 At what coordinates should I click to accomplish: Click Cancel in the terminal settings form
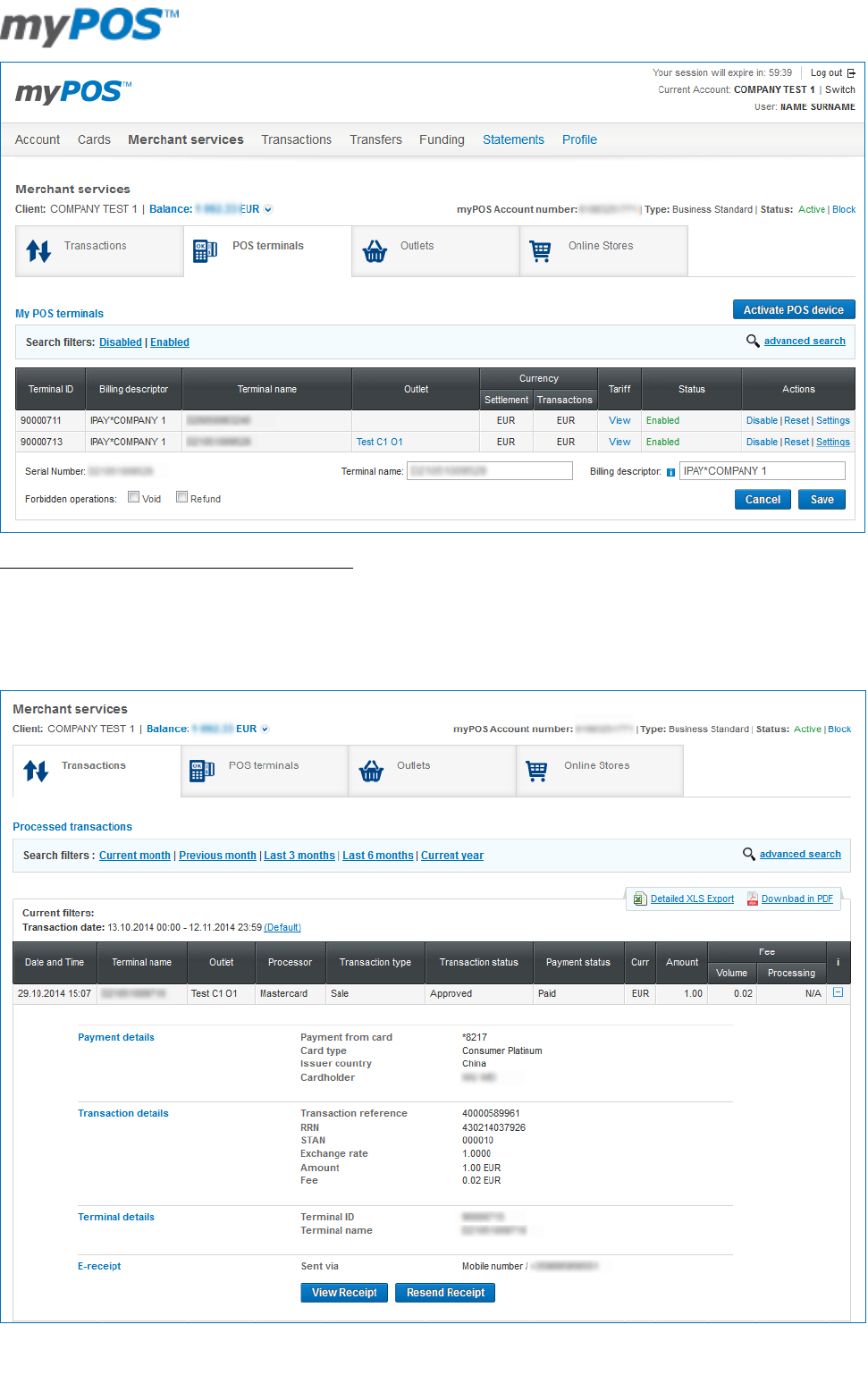pos(763,500)
